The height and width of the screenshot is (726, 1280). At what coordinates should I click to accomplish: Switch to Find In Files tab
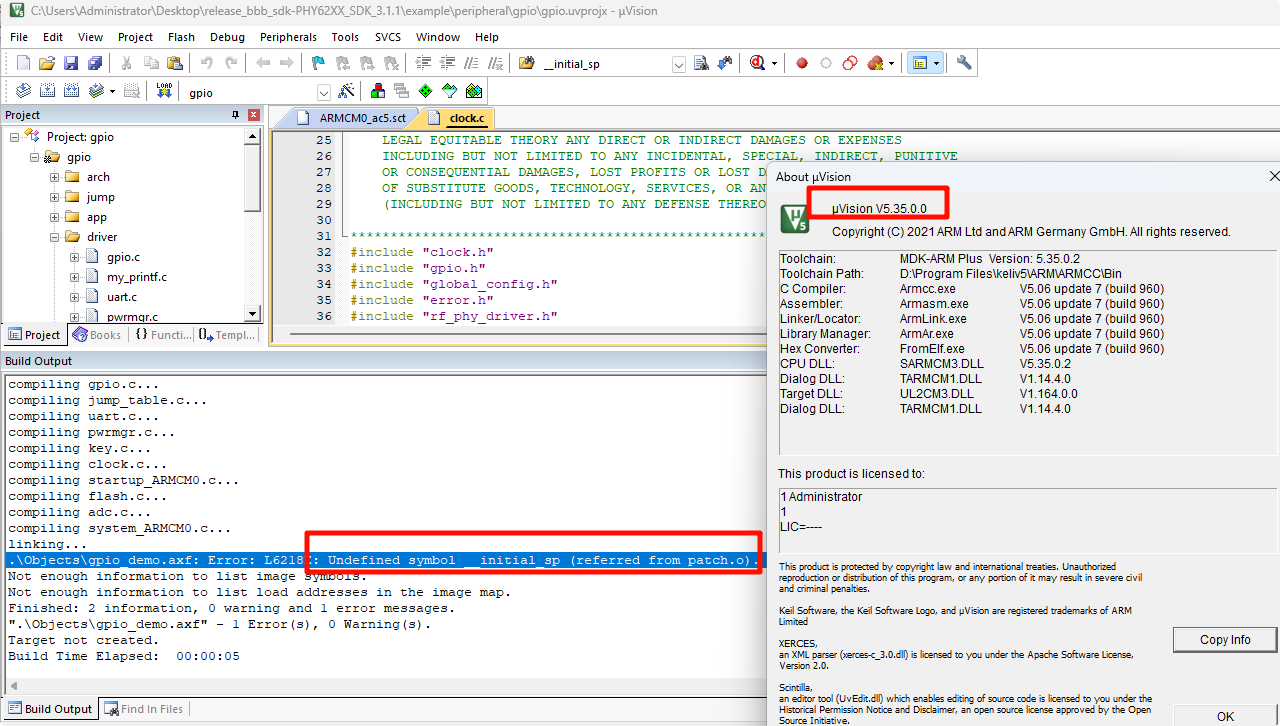click(142, 709)
